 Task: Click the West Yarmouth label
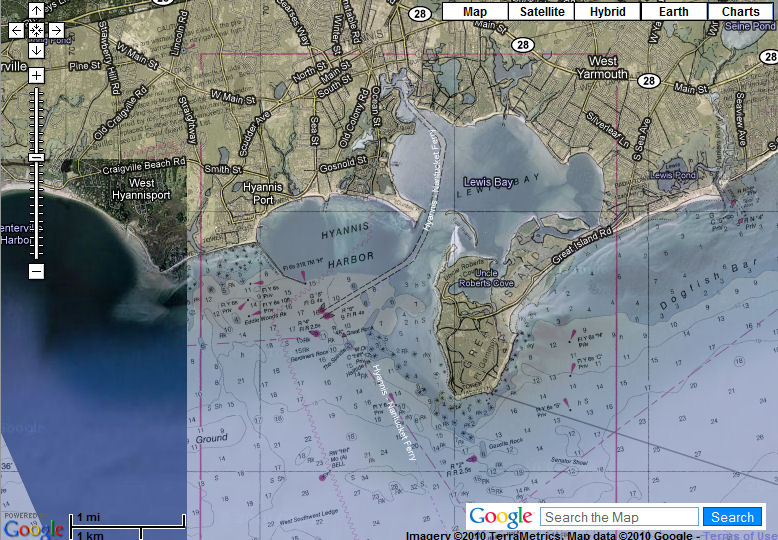click(x=602, y=68)
